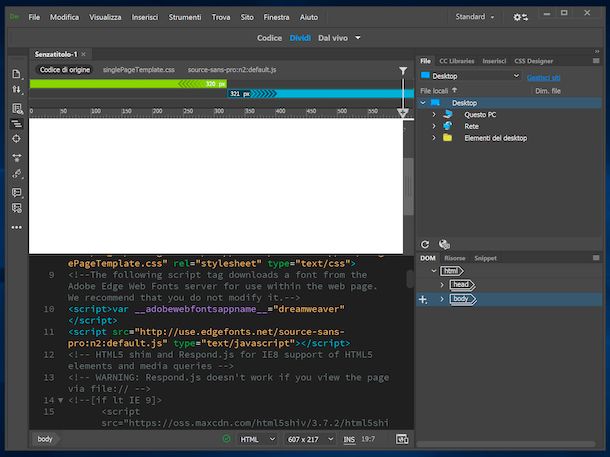Collapse the Desktop tree node
610x457 pixels.
423,103
